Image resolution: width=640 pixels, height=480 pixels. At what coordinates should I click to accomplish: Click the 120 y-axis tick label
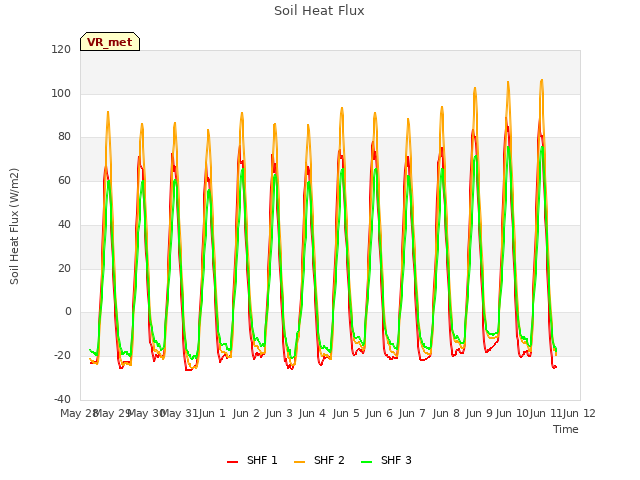click(x=61, y=49)
